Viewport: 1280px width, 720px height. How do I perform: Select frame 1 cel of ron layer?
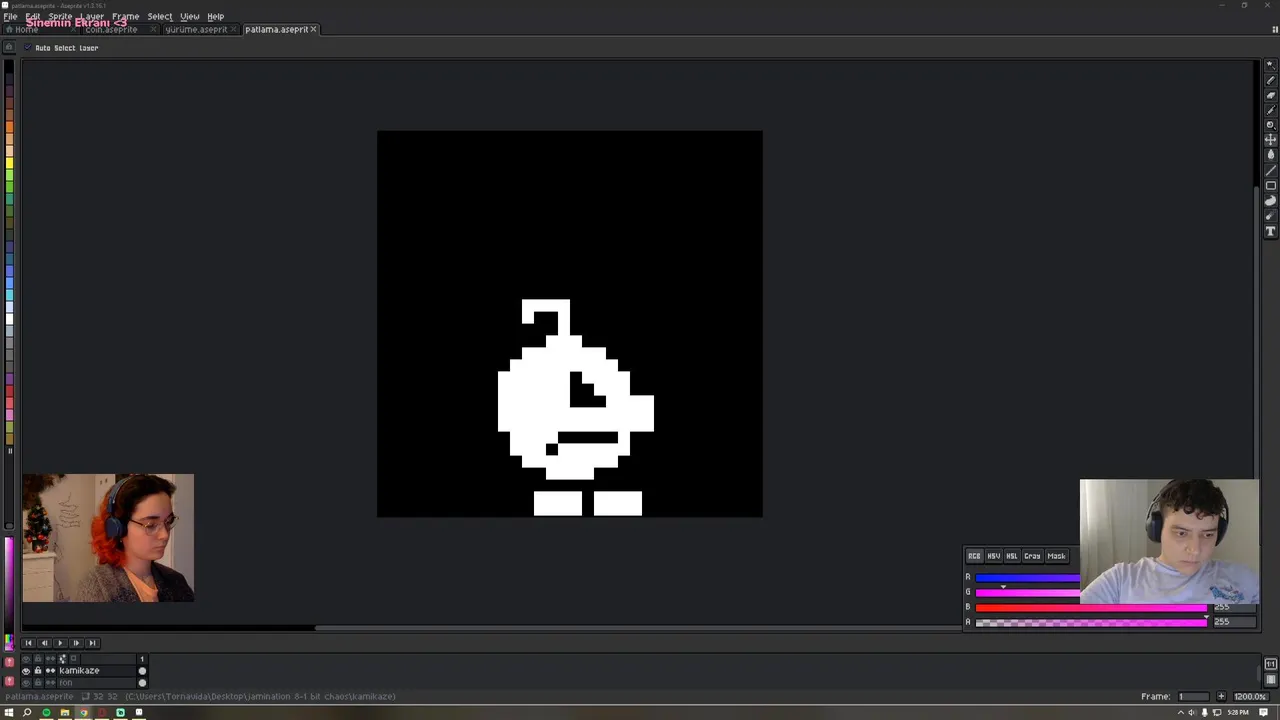pyautogui.click(x=142, y=683)
